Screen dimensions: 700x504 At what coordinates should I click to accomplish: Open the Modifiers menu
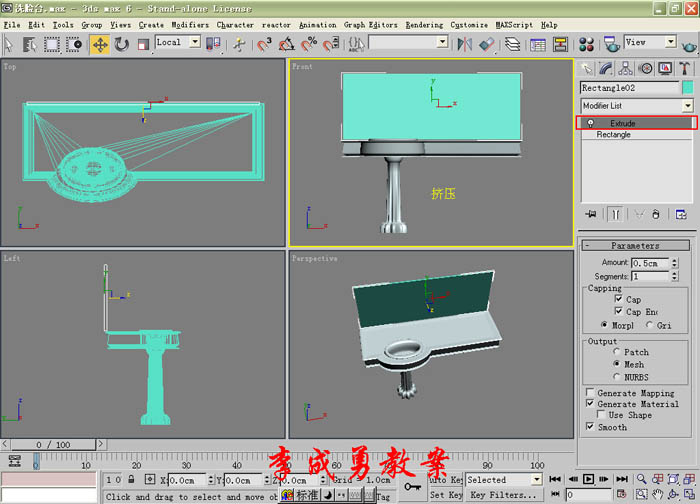coord(190,25)
